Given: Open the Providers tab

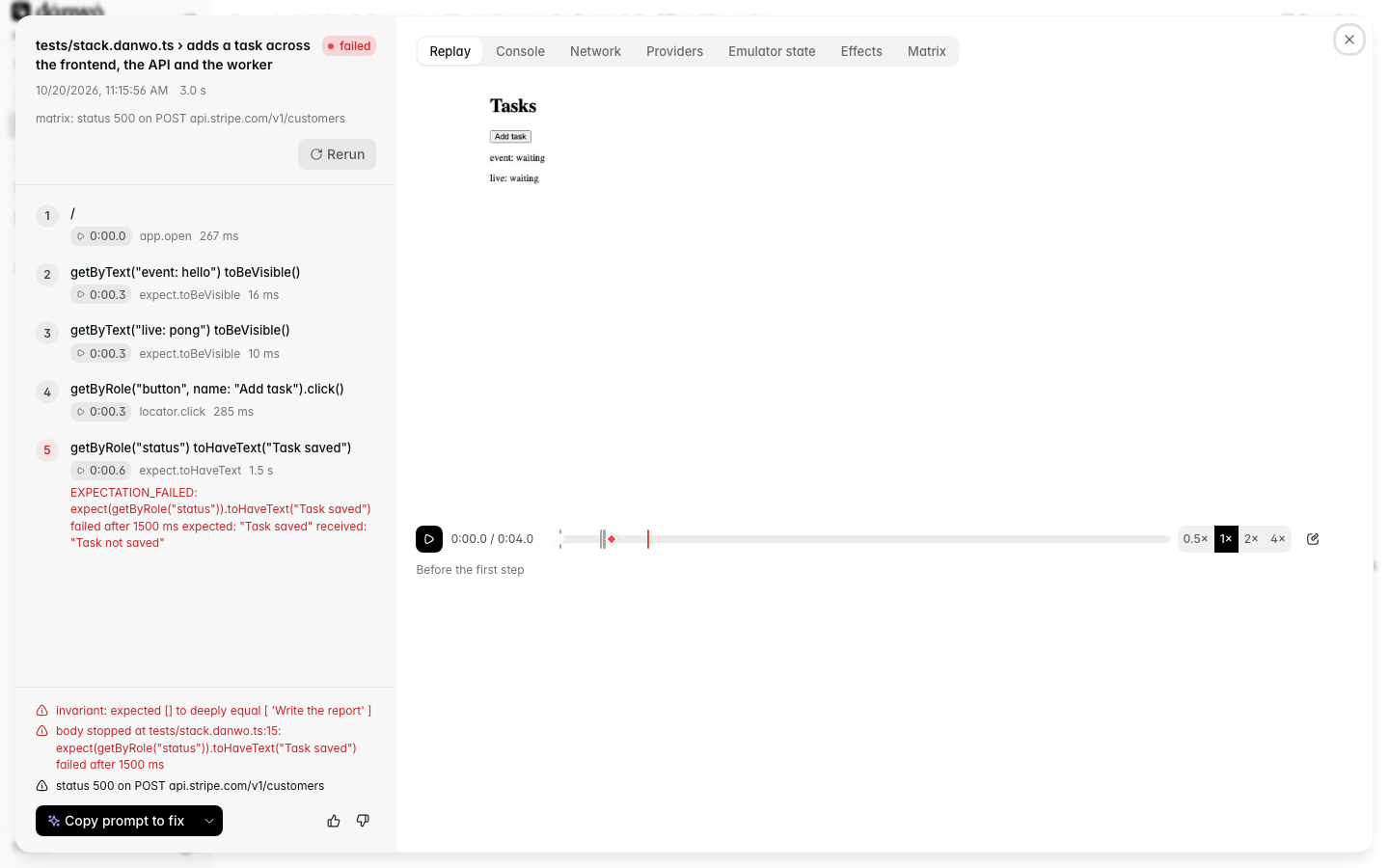Looking at the screenshot, I should click(674, 51).
